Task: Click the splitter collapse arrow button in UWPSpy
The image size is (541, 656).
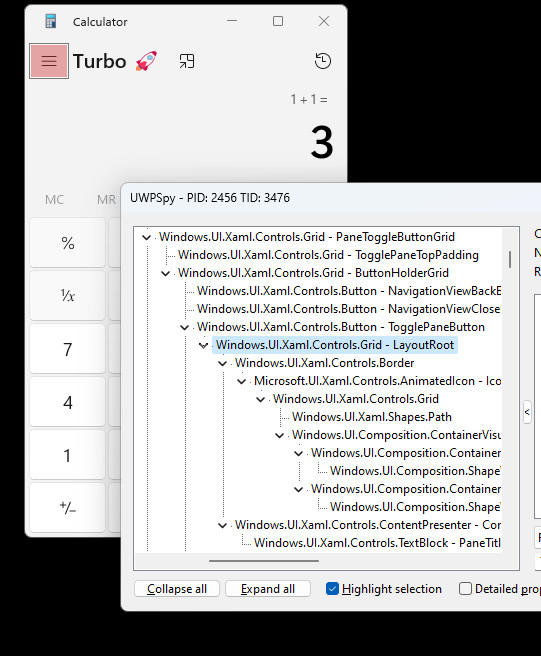Action: [527, 412]
